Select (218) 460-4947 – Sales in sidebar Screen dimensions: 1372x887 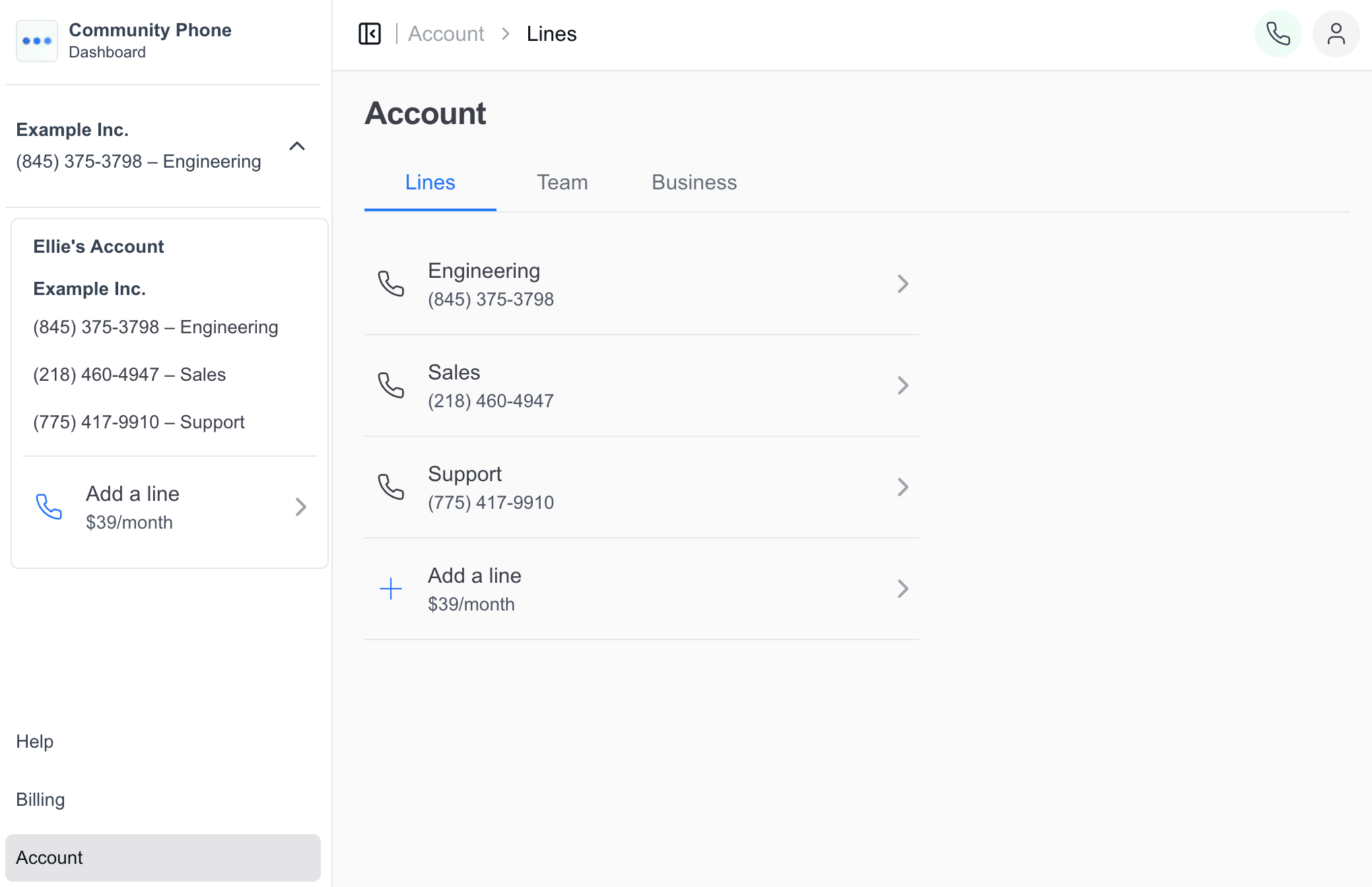point(129,374)
